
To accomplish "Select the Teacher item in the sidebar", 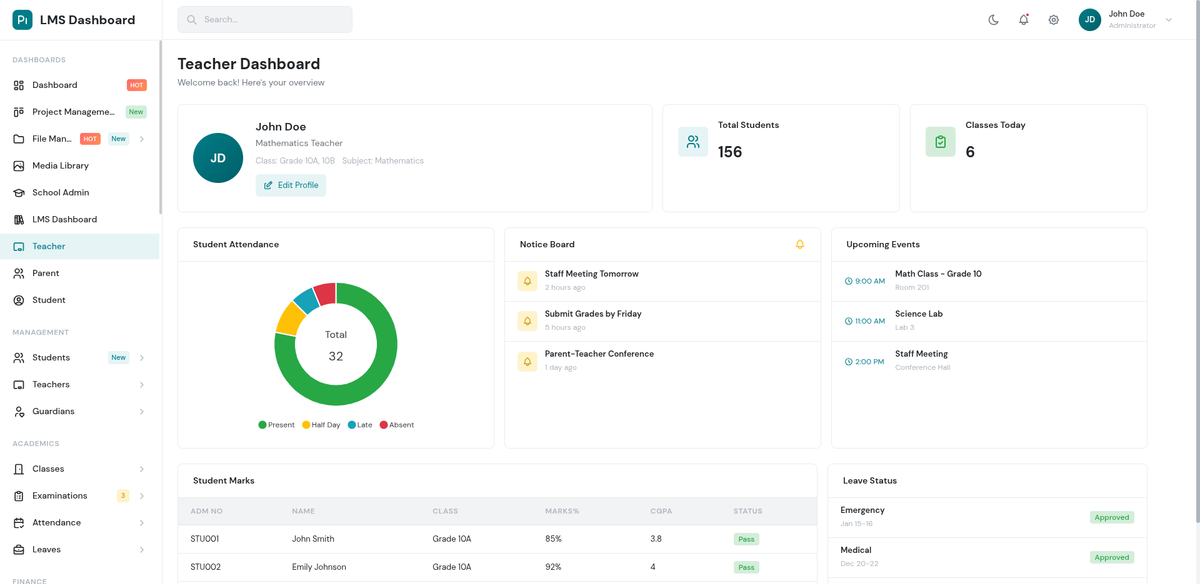I will (47, 245).
